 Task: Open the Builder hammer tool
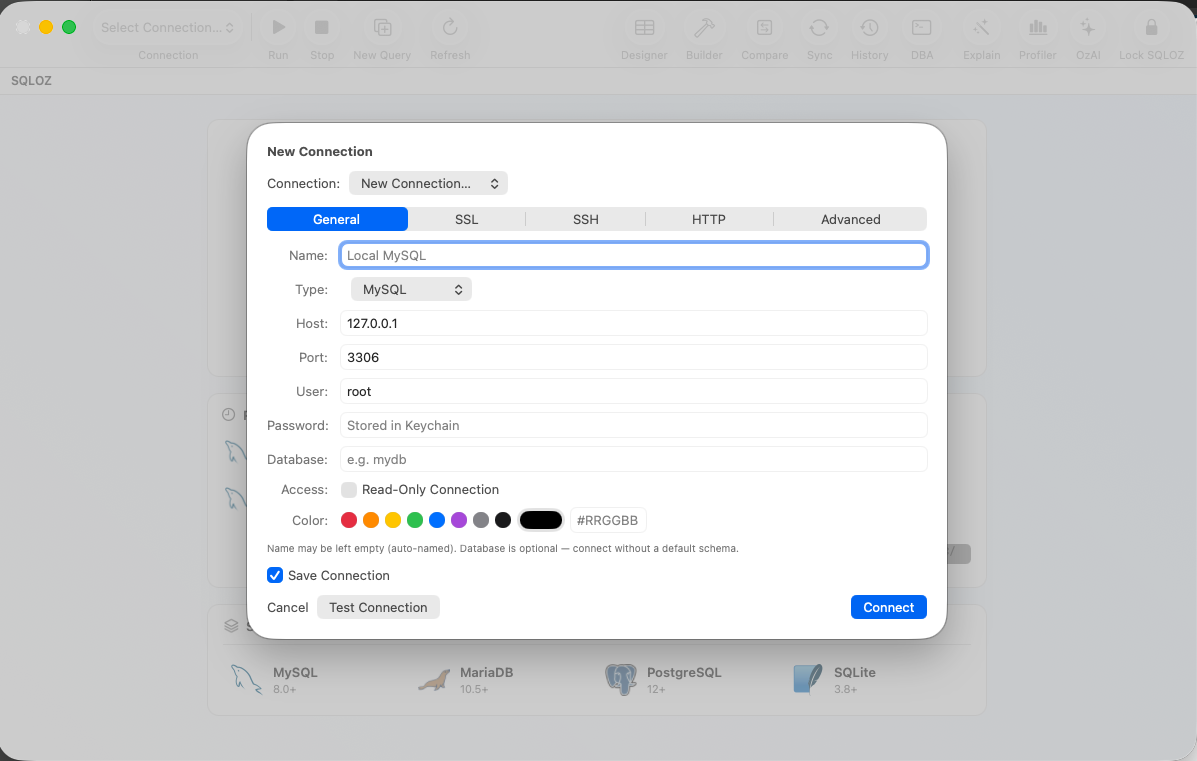pyautogui.click(x=704, y=27)
